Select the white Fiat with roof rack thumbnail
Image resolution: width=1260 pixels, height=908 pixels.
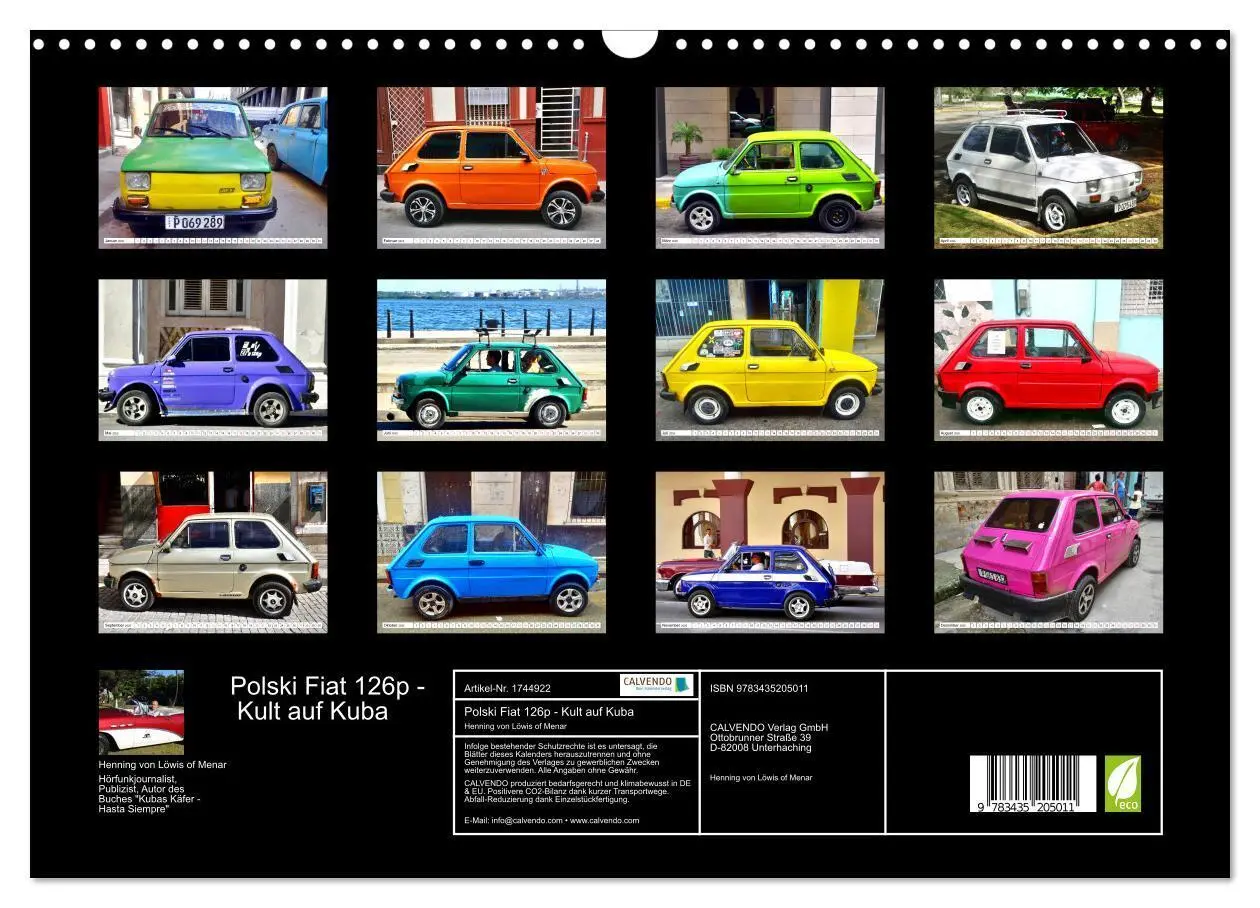pyautogui.click(x=1049, y=167)
